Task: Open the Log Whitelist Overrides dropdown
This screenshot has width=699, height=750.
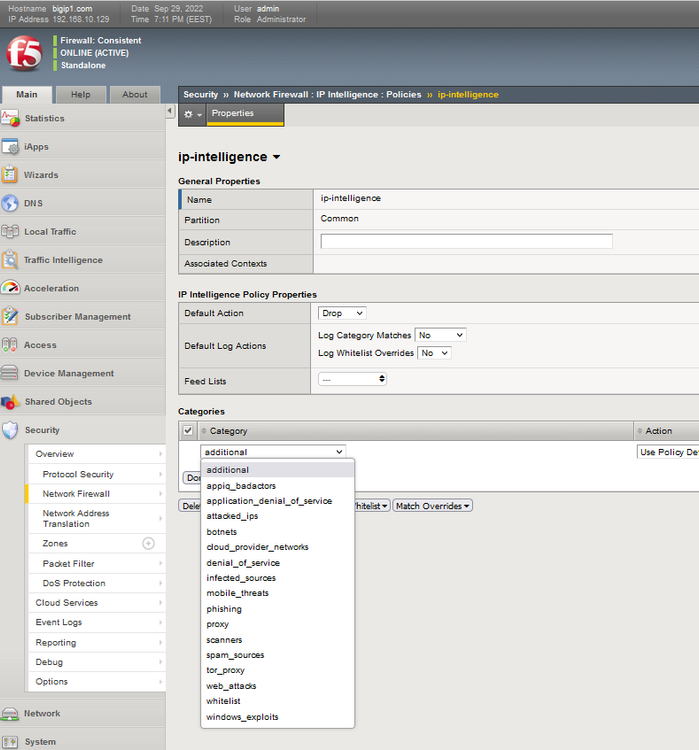Action: pos(434,353)
